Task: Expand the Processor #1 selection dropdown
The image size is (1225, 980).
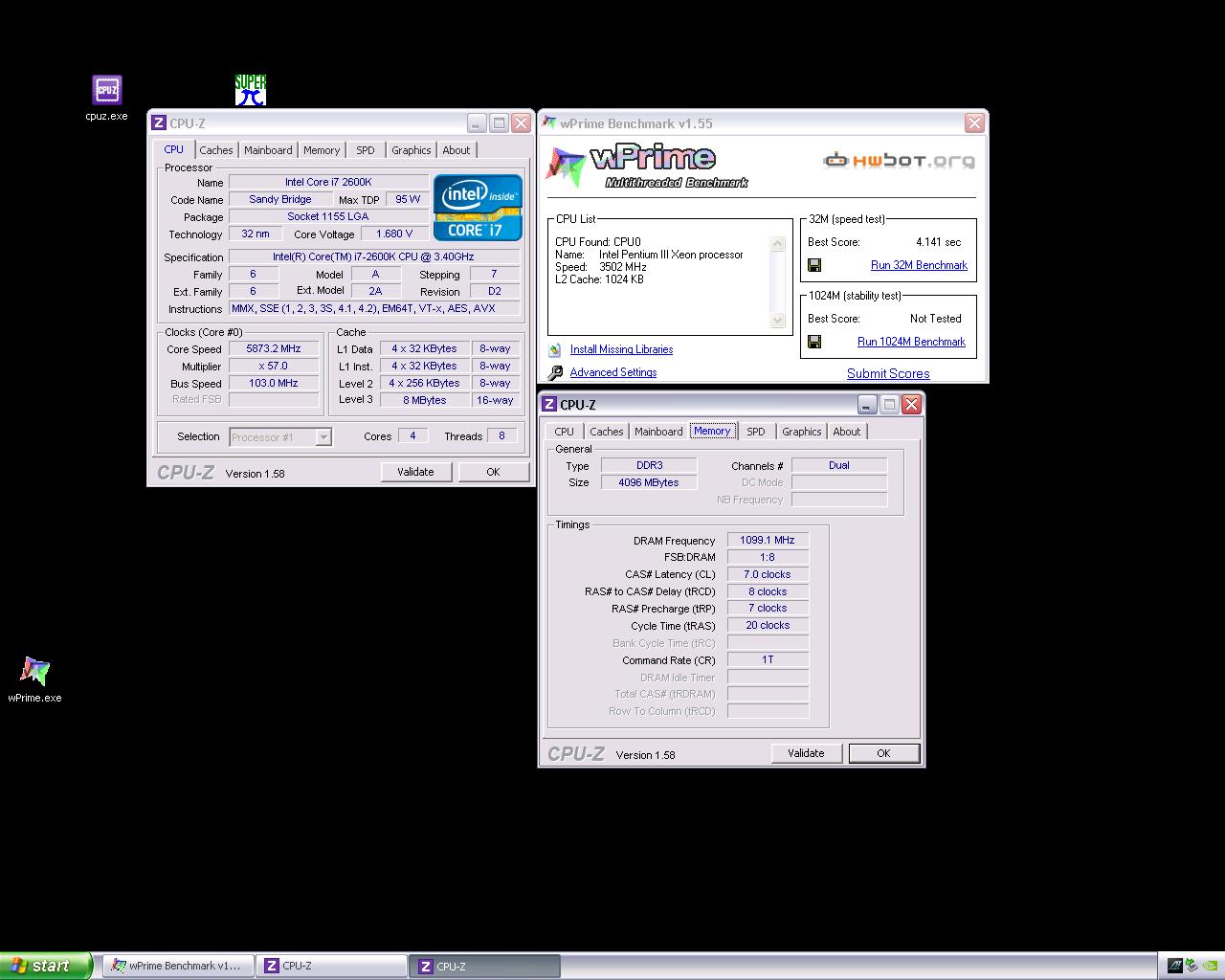Action: click(x=323, y=437)
